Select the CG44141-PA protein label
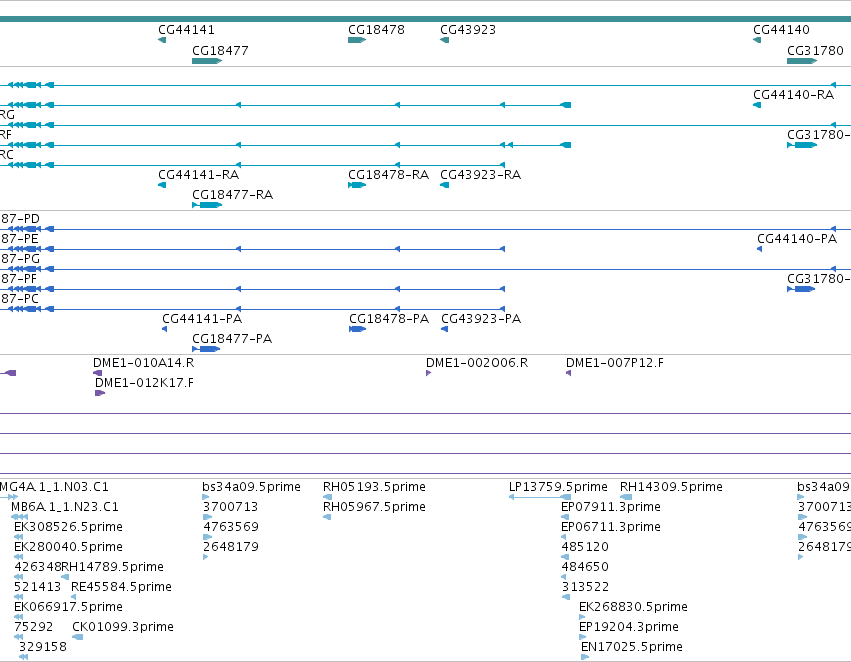Screen dimensions: 851x662 click(x=202, y=319)
